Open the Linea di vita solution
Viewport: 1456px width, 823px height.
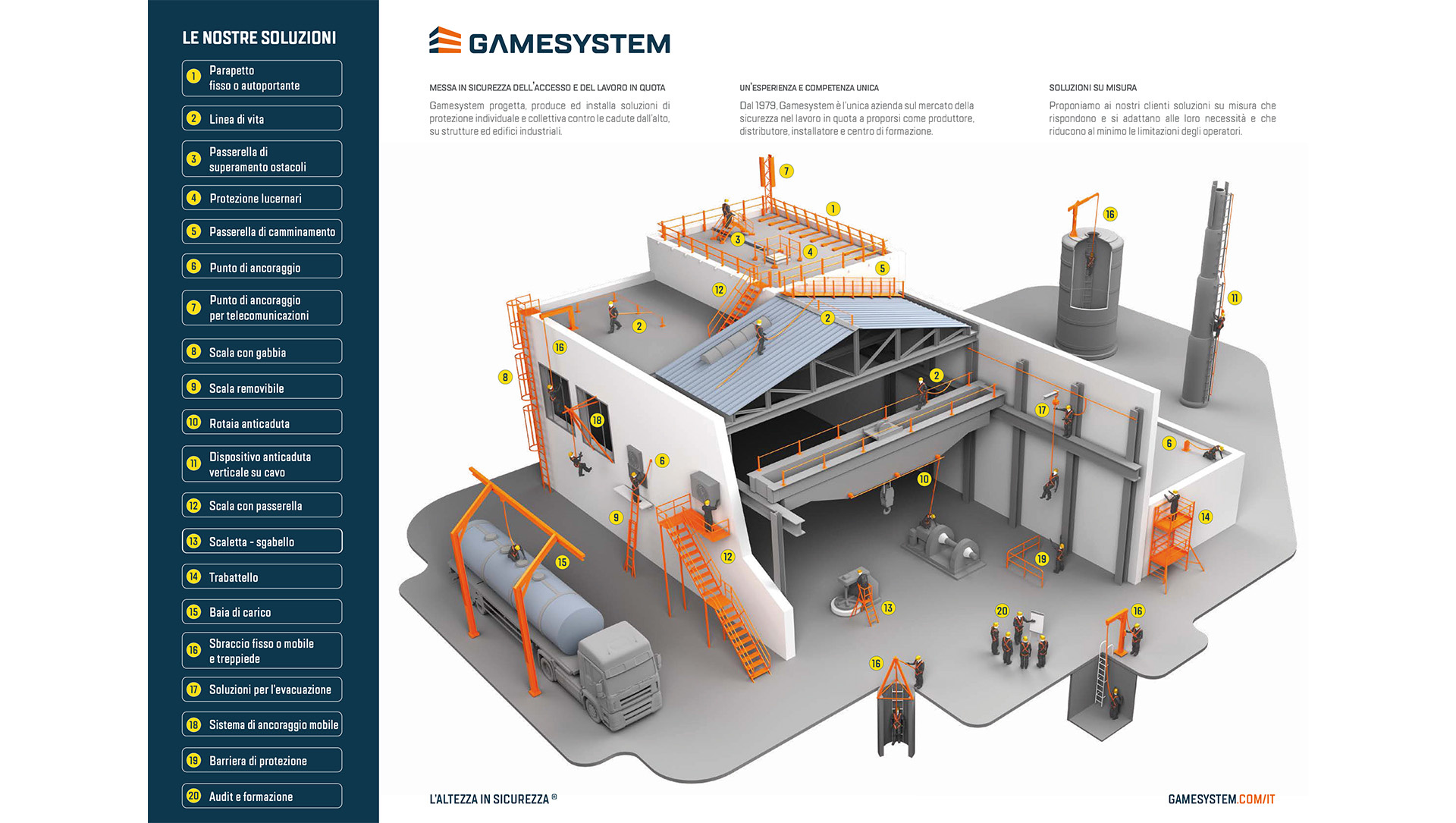click(x=262, y=118)
